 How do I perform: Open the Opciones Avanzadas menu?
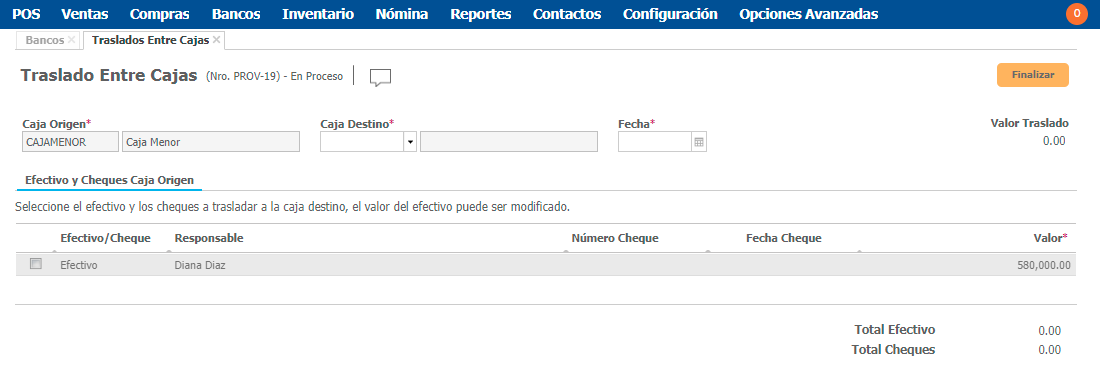click(808, 14)
